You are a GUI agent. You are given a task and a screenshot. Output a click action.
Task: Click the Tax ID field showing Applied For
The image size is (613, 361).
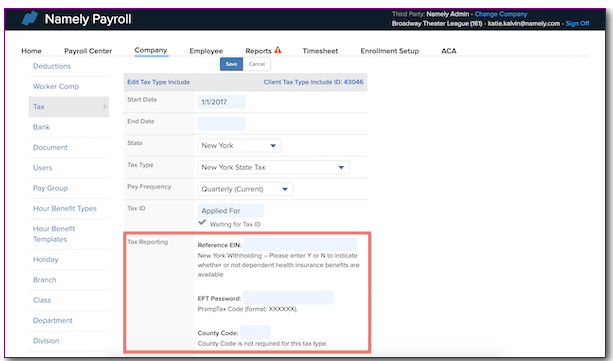(231, 211)
